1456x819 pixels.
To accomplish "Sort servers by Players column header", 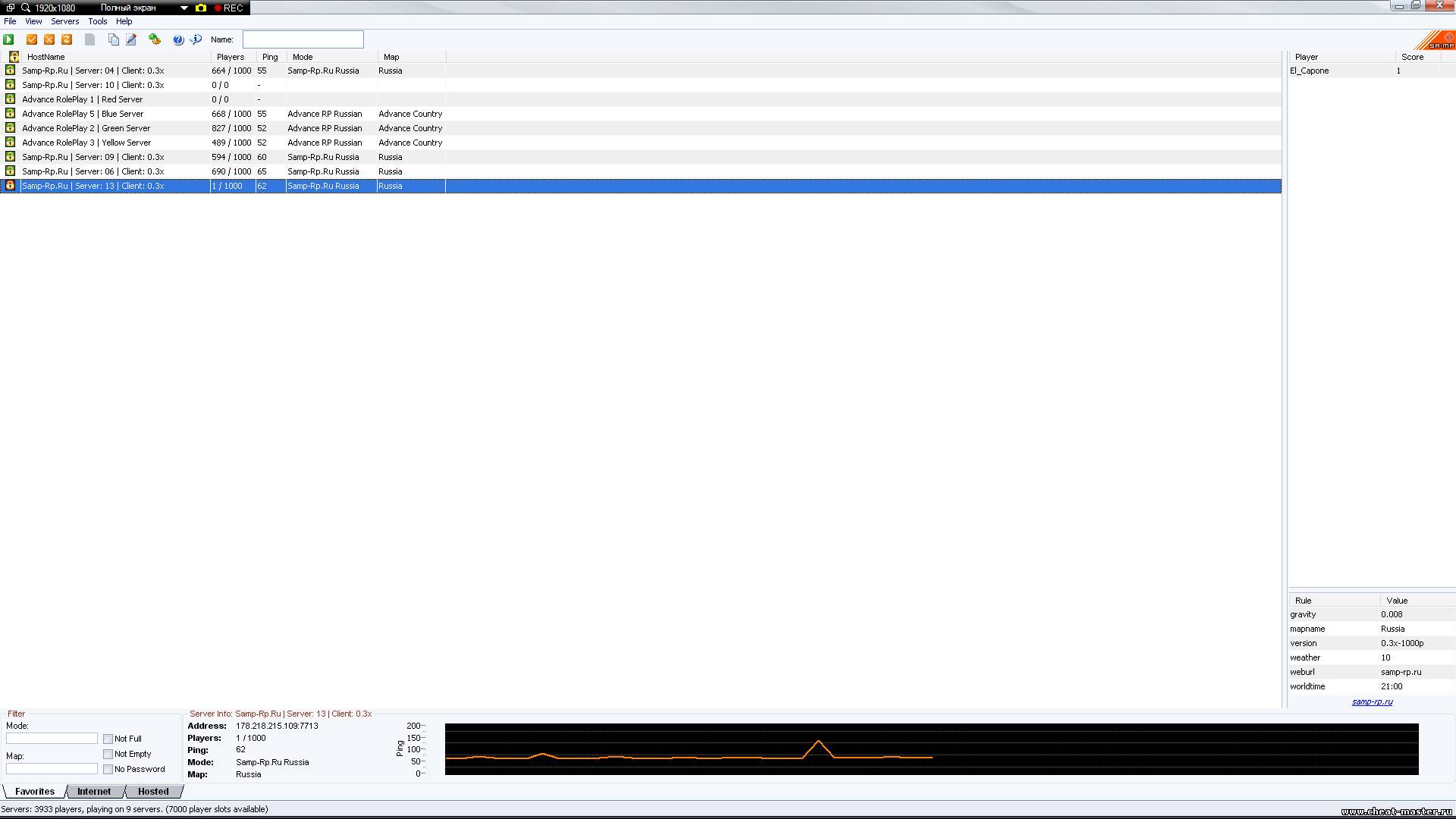I will click(x=231, y=57).
